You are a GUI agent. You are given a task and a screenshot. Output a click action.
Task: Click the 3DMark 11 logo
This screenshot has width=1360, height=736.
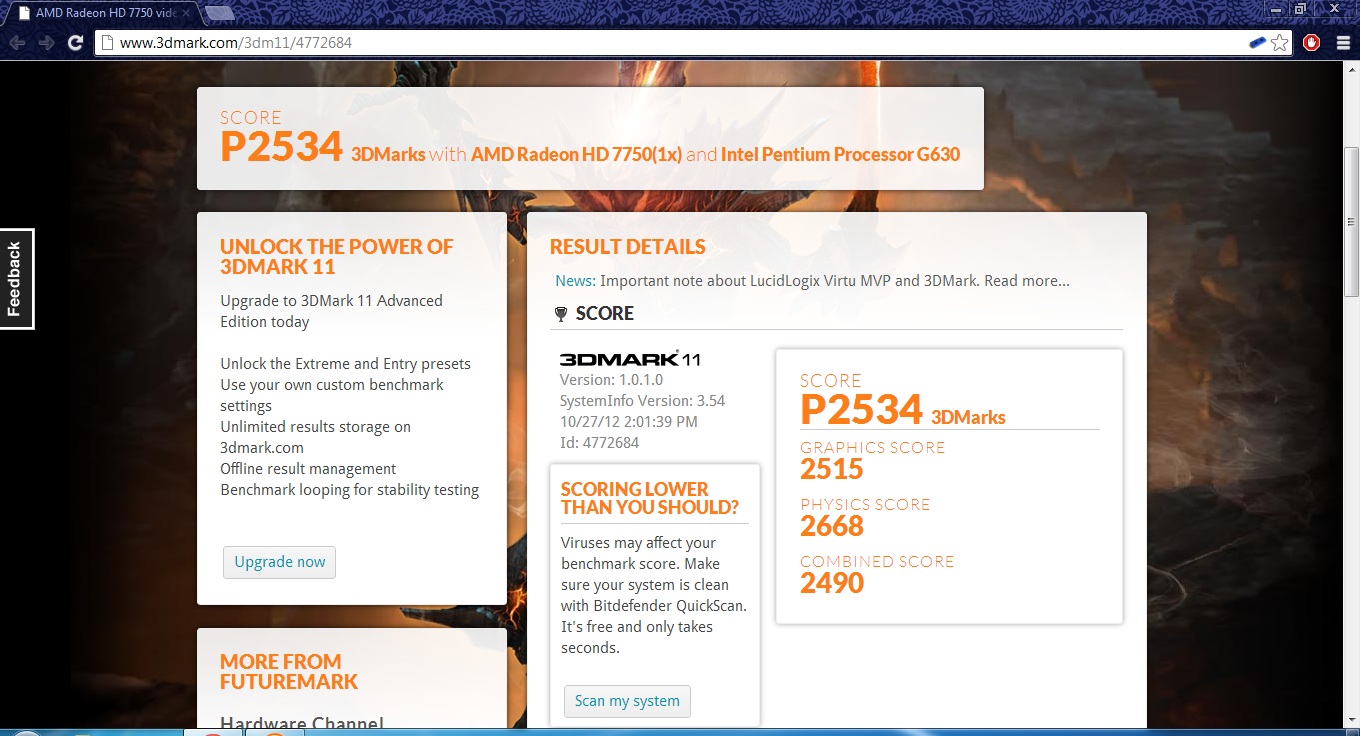click(630, 358)
